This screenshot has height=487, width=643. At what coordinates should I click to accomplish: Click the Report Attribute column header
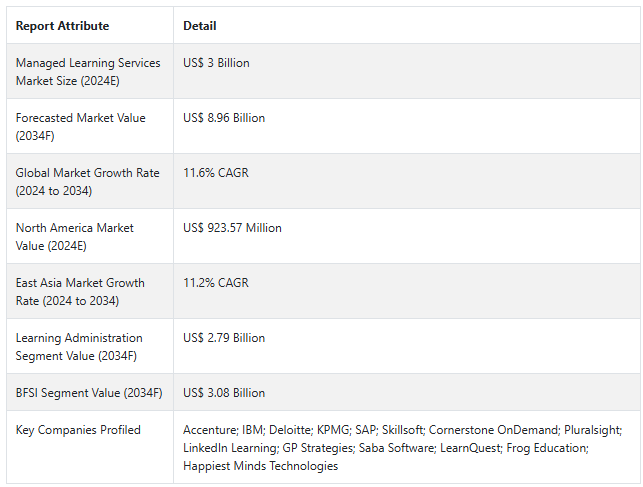tap(62, 26)
